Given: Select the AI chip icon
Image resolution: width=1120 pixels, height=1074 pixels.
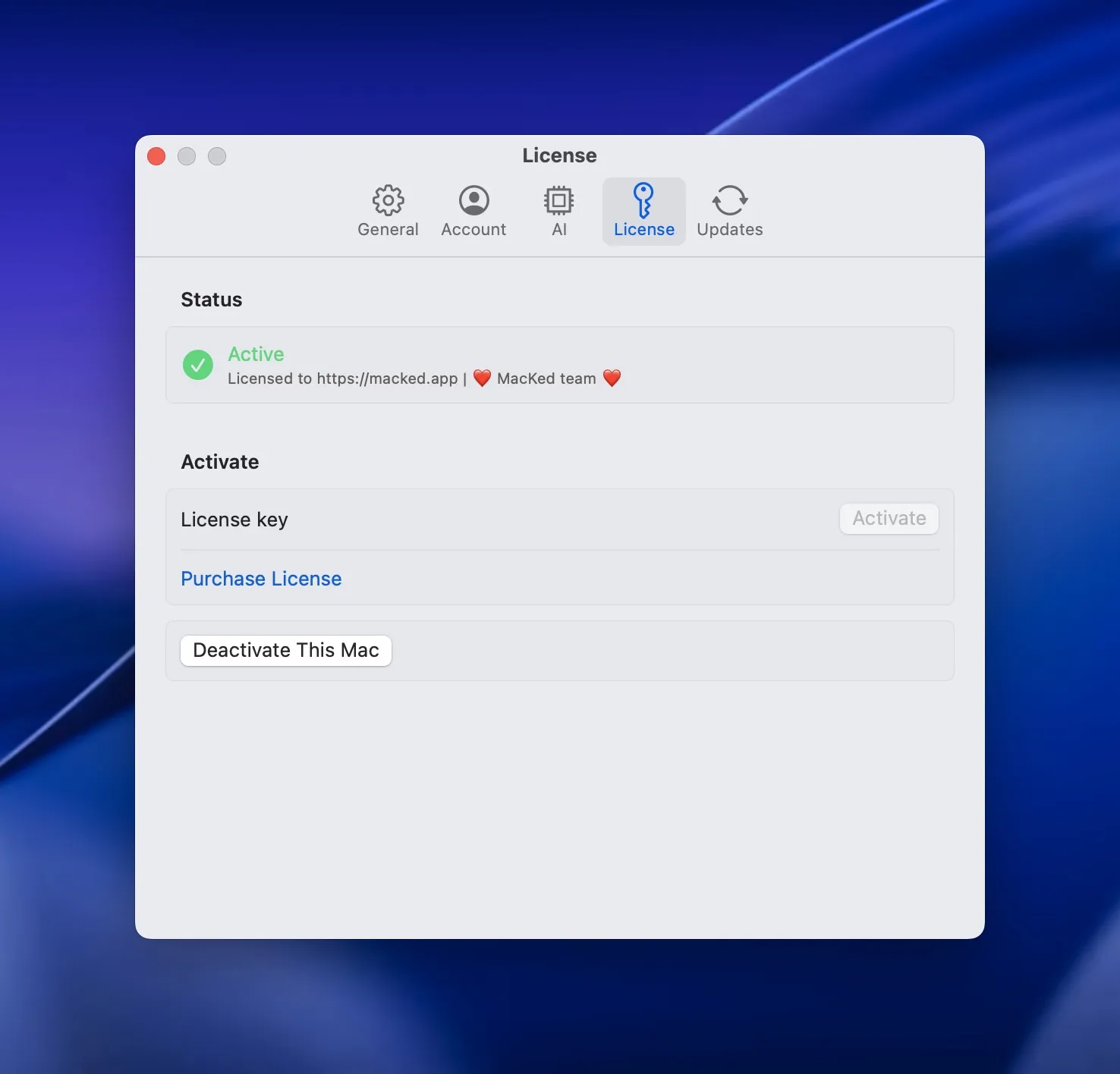Looking at the screenshot, I should point(558,200).
